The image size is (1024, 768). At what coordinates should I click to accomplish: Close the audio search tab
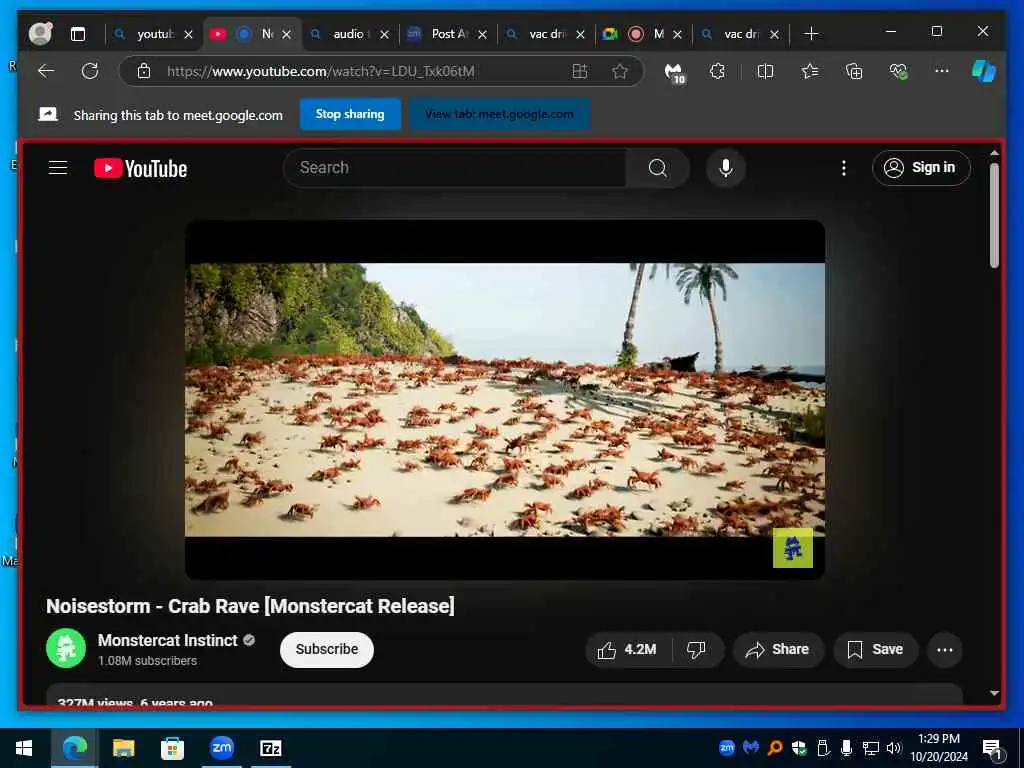[x=385, y=35]
